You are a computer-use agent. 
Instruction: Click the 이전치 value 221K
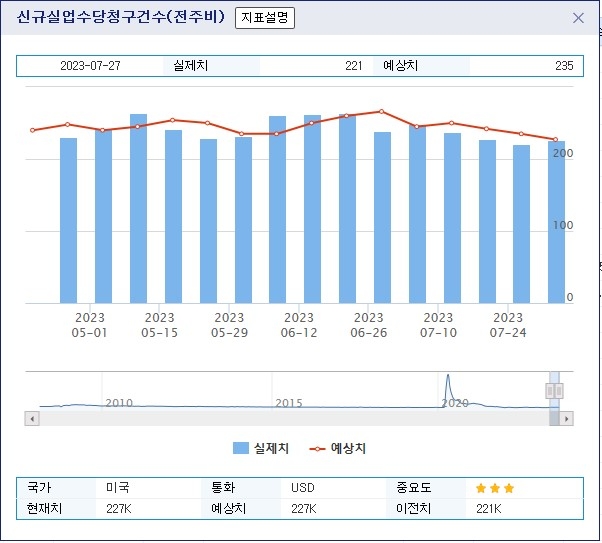pos(488,509)
